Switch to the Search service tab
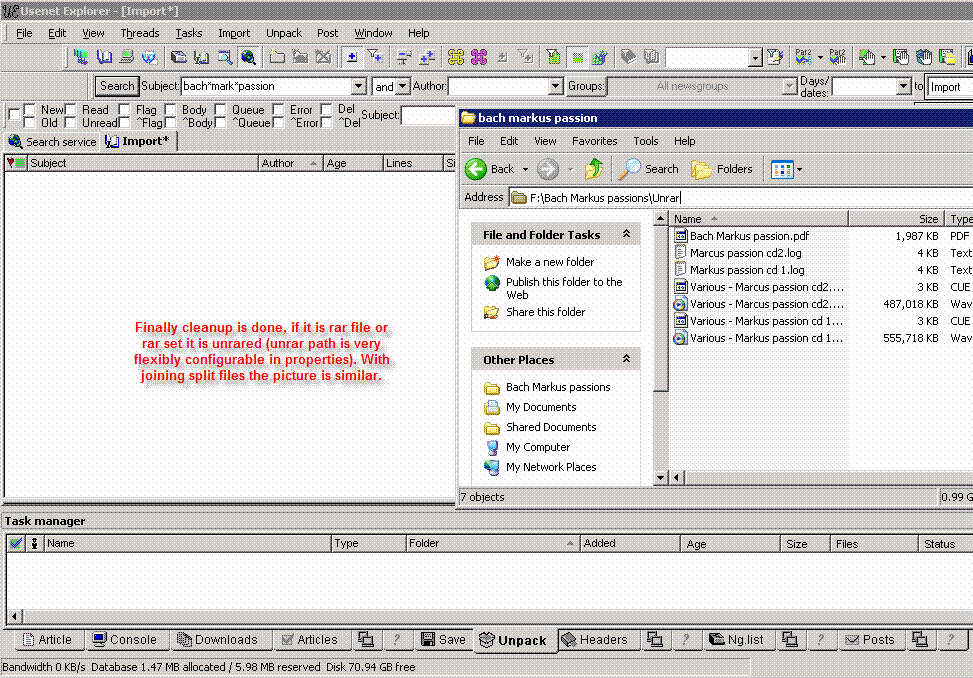Viewport: 973px width, 678px height. pyautogui.click(x=52, y=142)
